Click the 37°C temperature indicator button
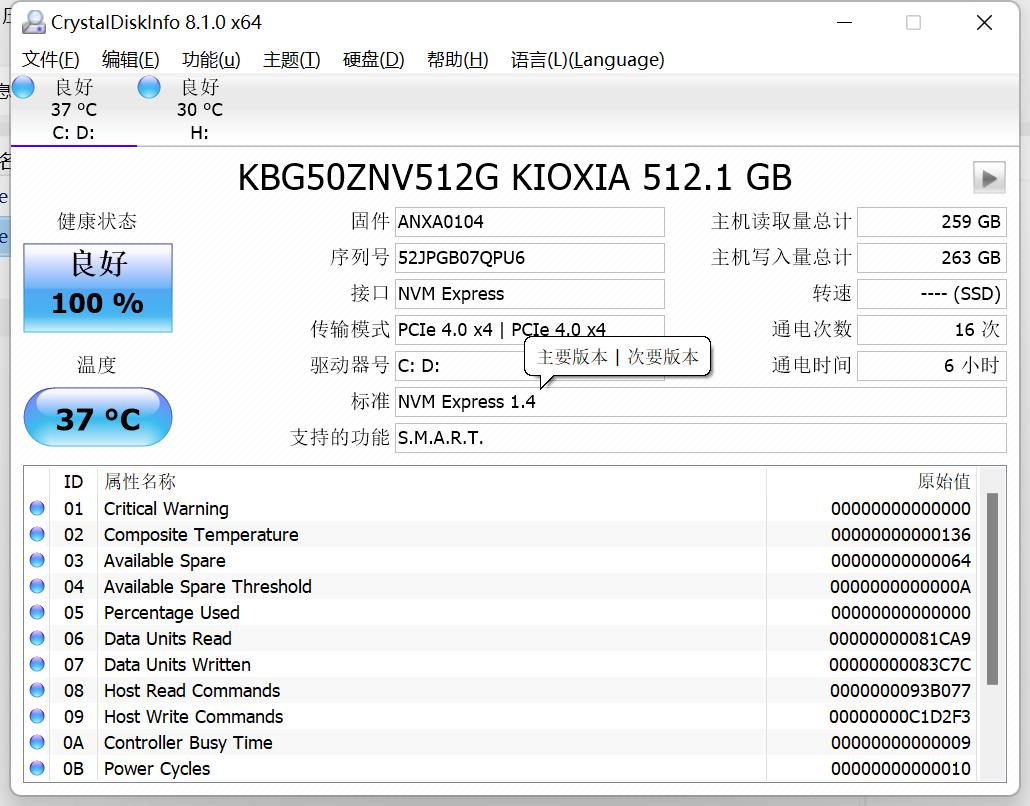This screenshot has height=806, width=1030. point(97,417)
